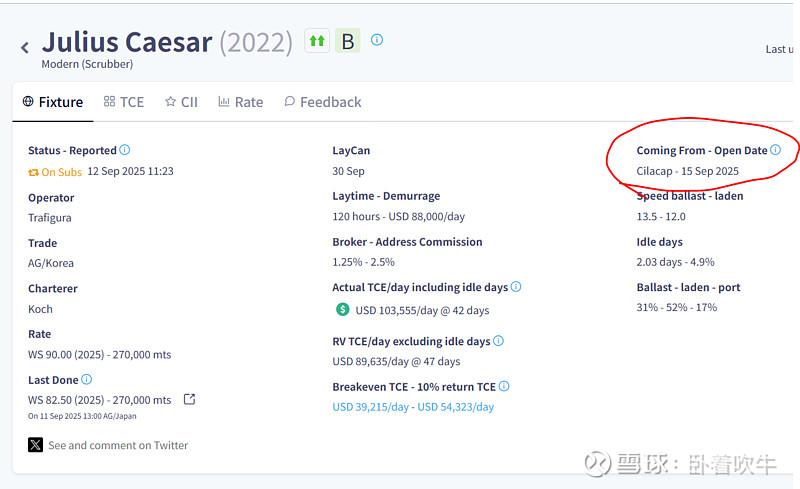This screenshot has height=489, width=800.
Task: Click the On Subs status icon
Action: 34,173
